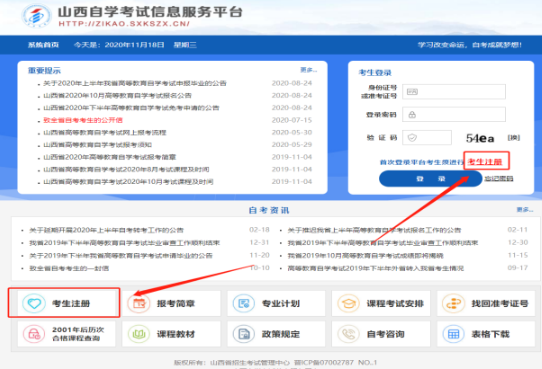The width and height of the screenshot is (542, 369).
Task: Click the 登录 button
Action: click(x=430, y=179)
